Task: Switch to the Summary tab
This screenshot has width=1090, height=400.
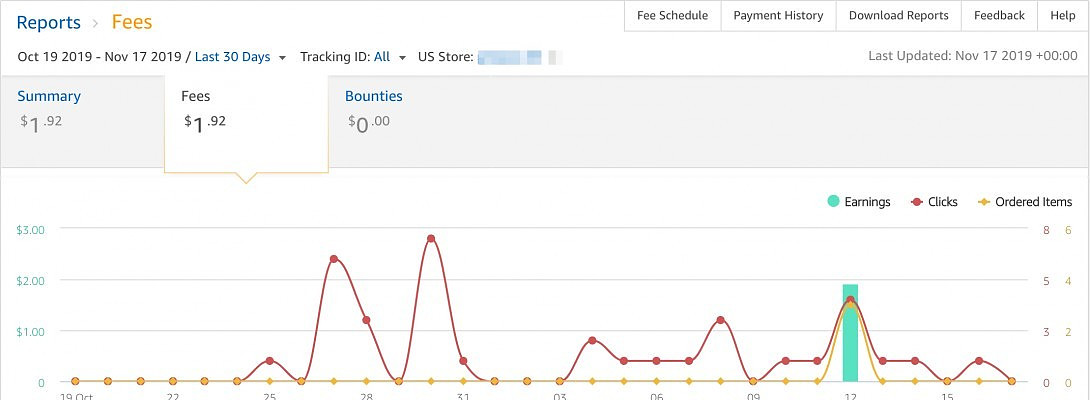Action: click(49, 97)
